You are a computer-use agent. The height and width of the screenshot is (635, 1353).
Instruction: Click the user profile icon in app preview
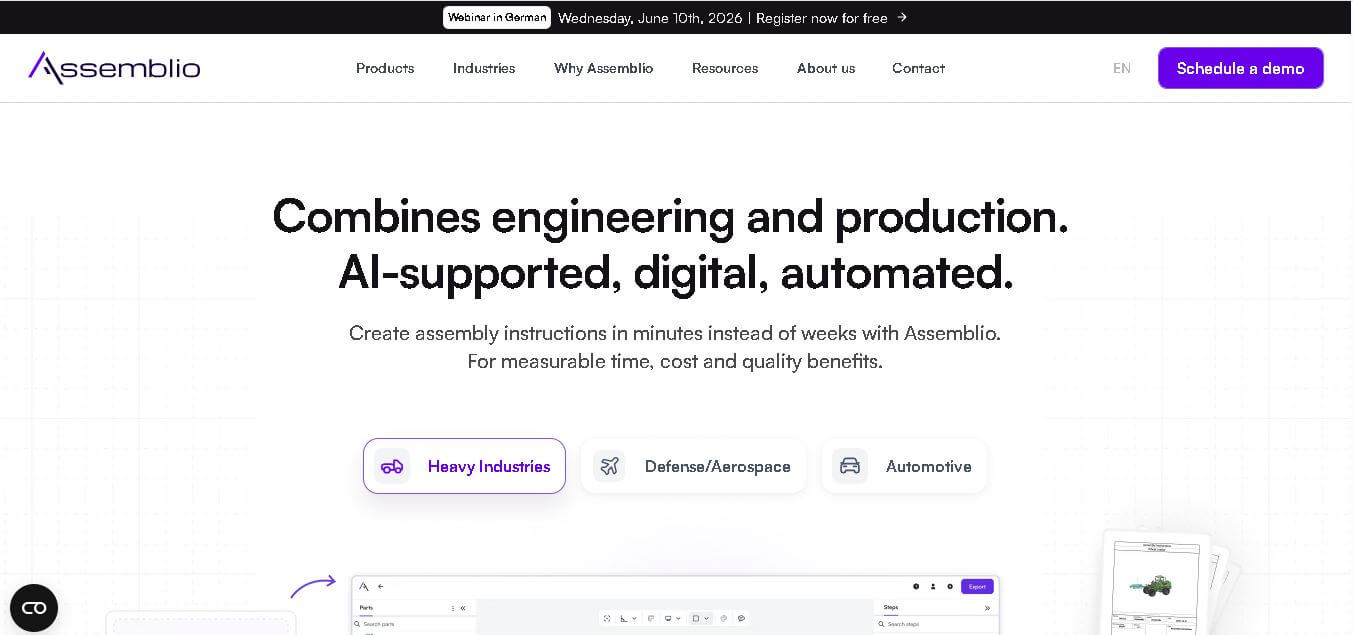[x=933, y=586]
